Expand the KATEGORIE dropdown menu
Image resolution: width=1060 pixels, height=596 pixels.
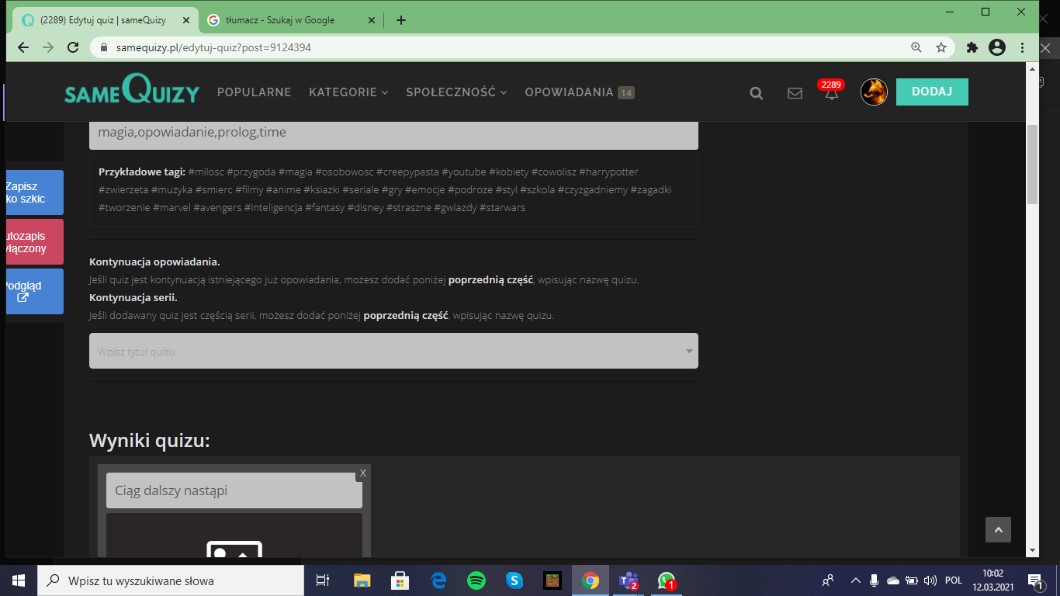tap(348, 92)
